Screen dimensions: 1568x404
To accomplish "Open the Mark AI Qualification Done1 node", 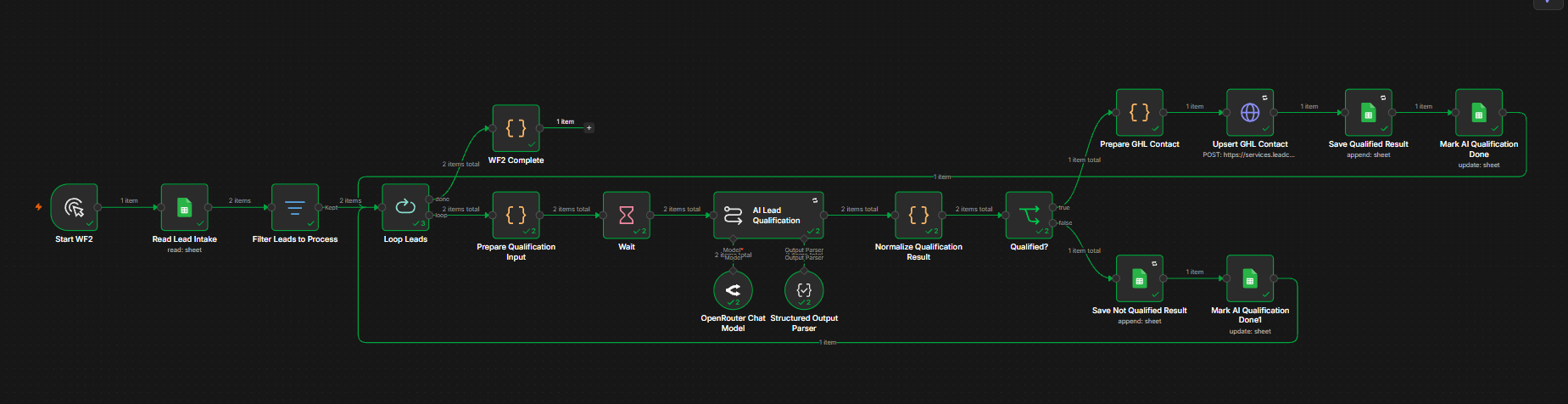I will click(x=1250, y=278).
